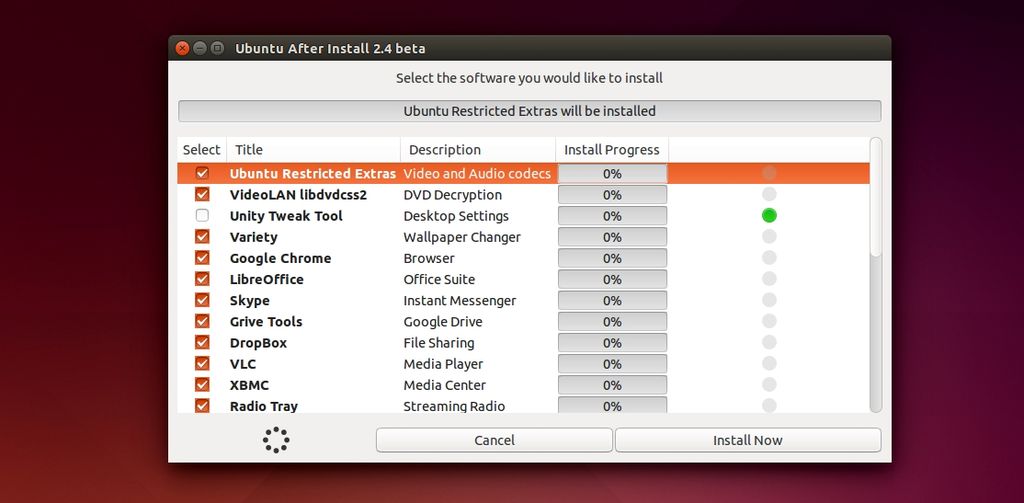Select the 'DropBox' row title

click(258, 343)
